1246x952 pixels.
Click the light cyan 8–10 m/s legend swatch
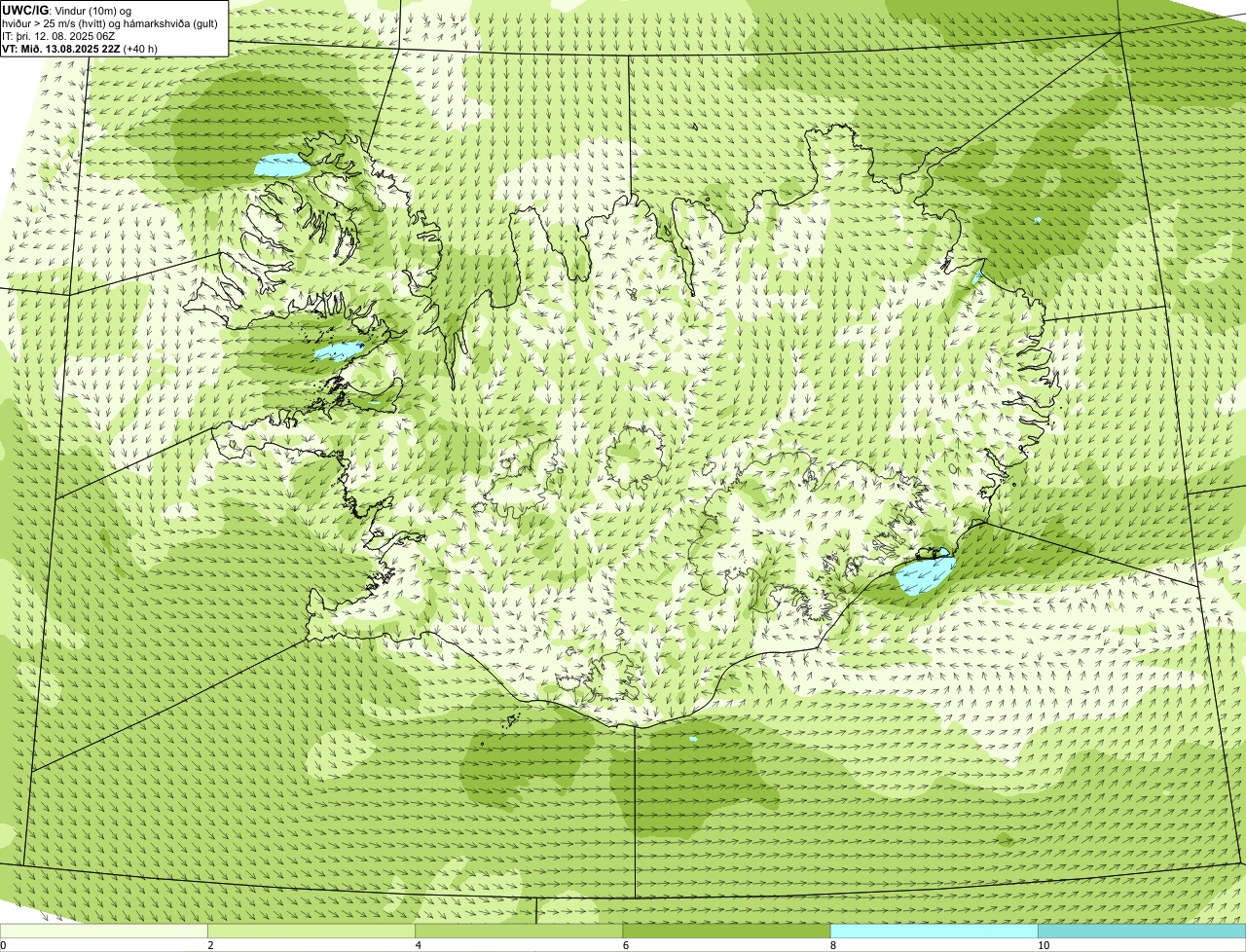click(934, 931)
